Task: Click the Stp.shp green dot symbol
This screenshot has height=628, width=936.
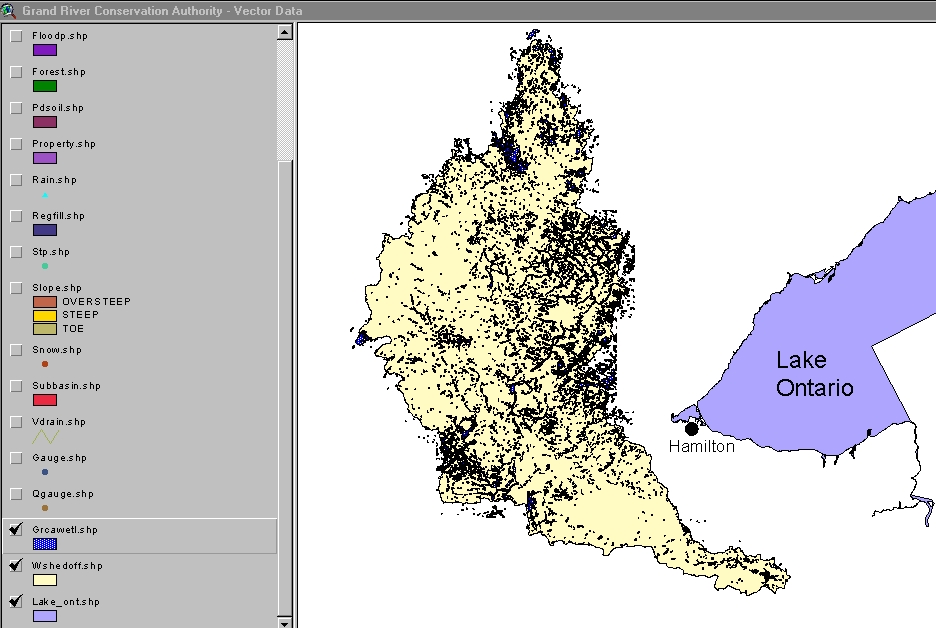Action: 45,266
